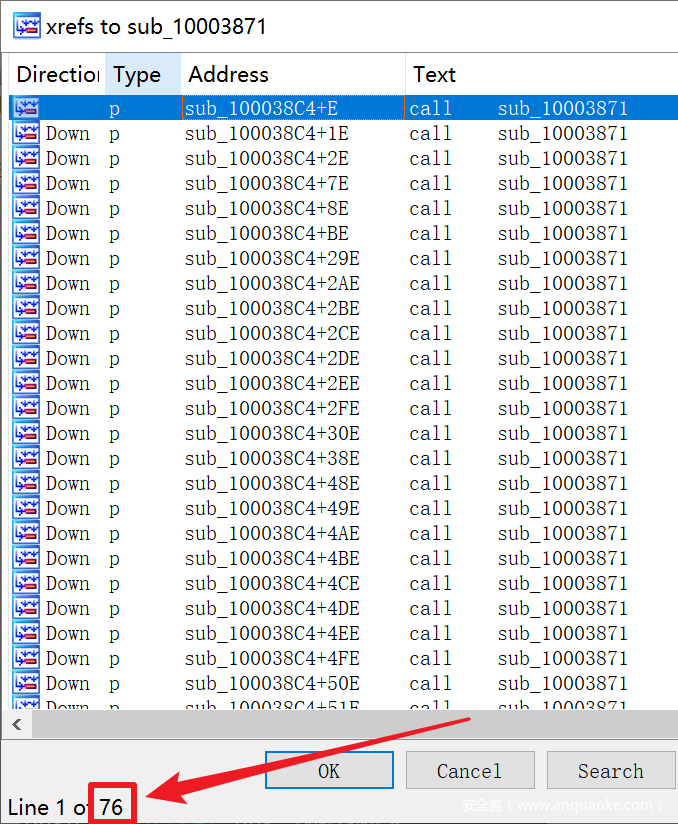This screenshot has width=678, height=824.
Task: Click xref icon for row sub_100038C4+1E
Action: pos(27,133)
